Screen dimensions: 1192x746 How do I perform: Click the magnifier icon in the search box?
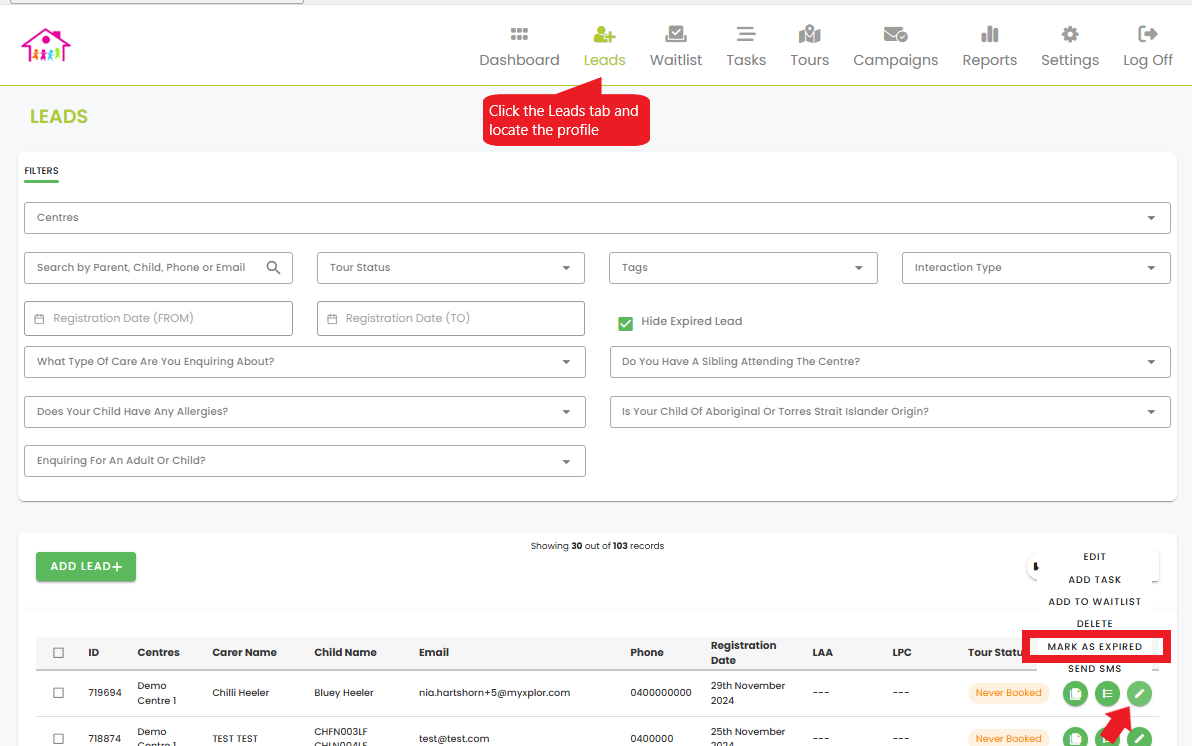pyautogui.click(x=274, y=268)
